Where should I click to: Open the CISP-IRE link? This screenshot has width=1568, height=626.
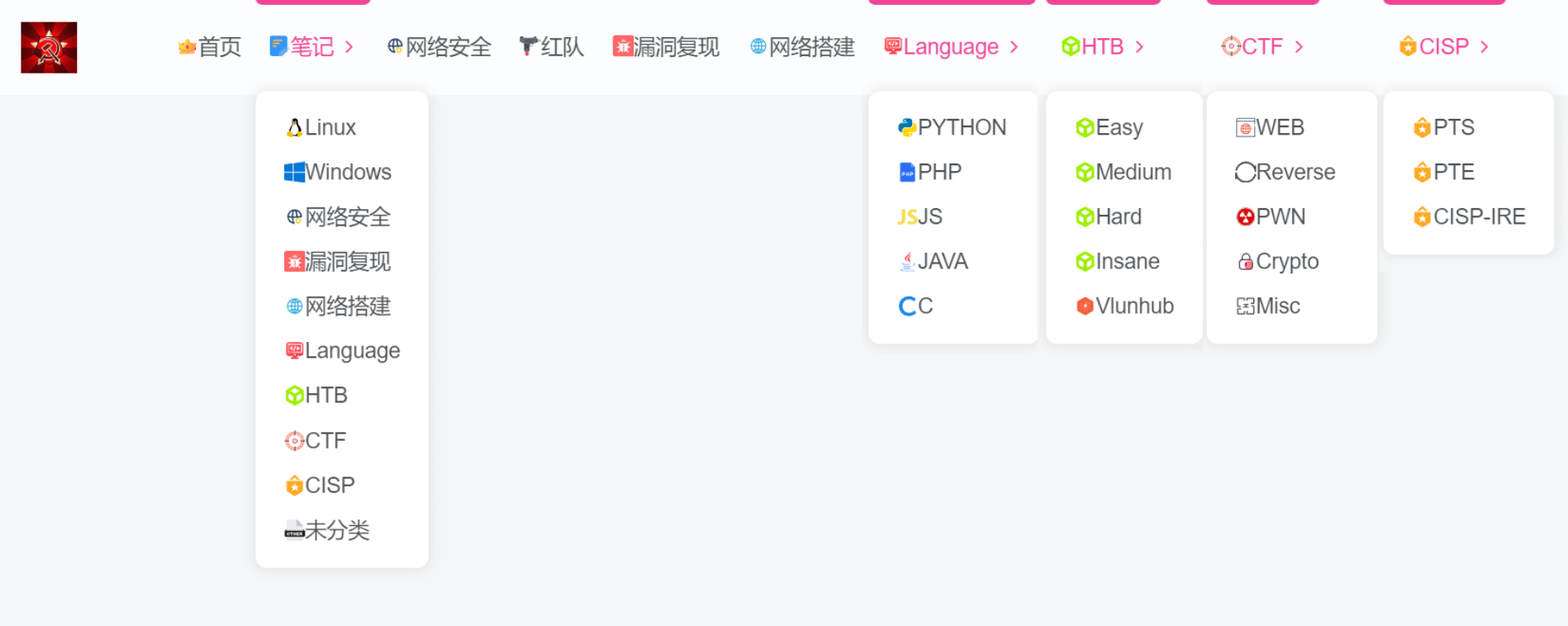(x=1479, y=216)
